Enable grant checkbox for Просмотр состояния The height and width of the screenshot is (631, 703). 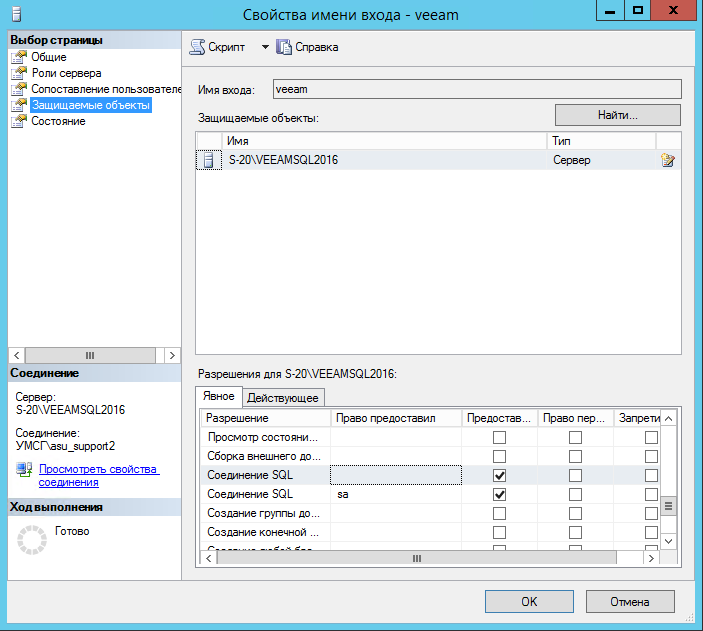[x=499, y=437]
